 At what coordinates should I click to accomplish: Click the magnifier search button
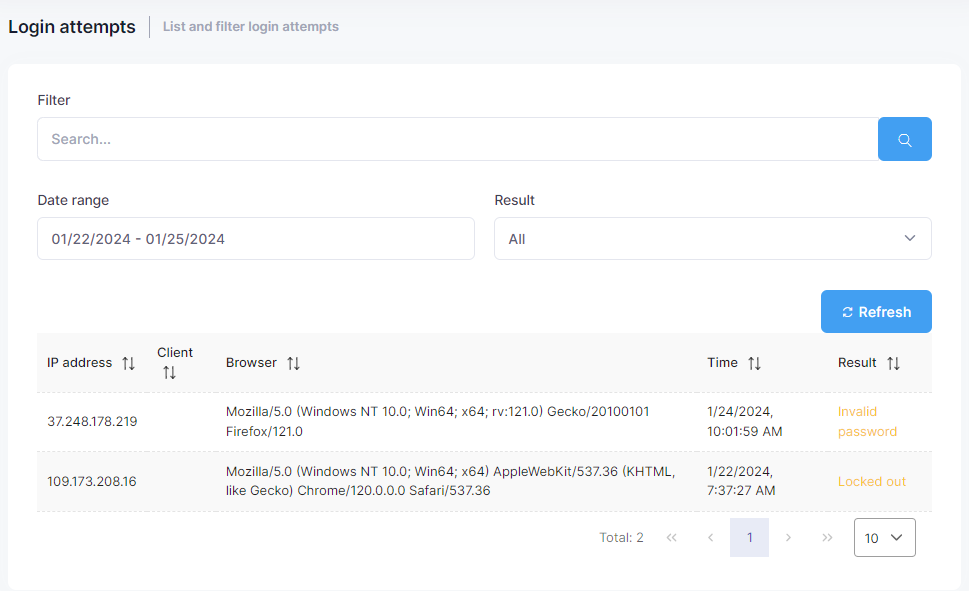(904, 139)
